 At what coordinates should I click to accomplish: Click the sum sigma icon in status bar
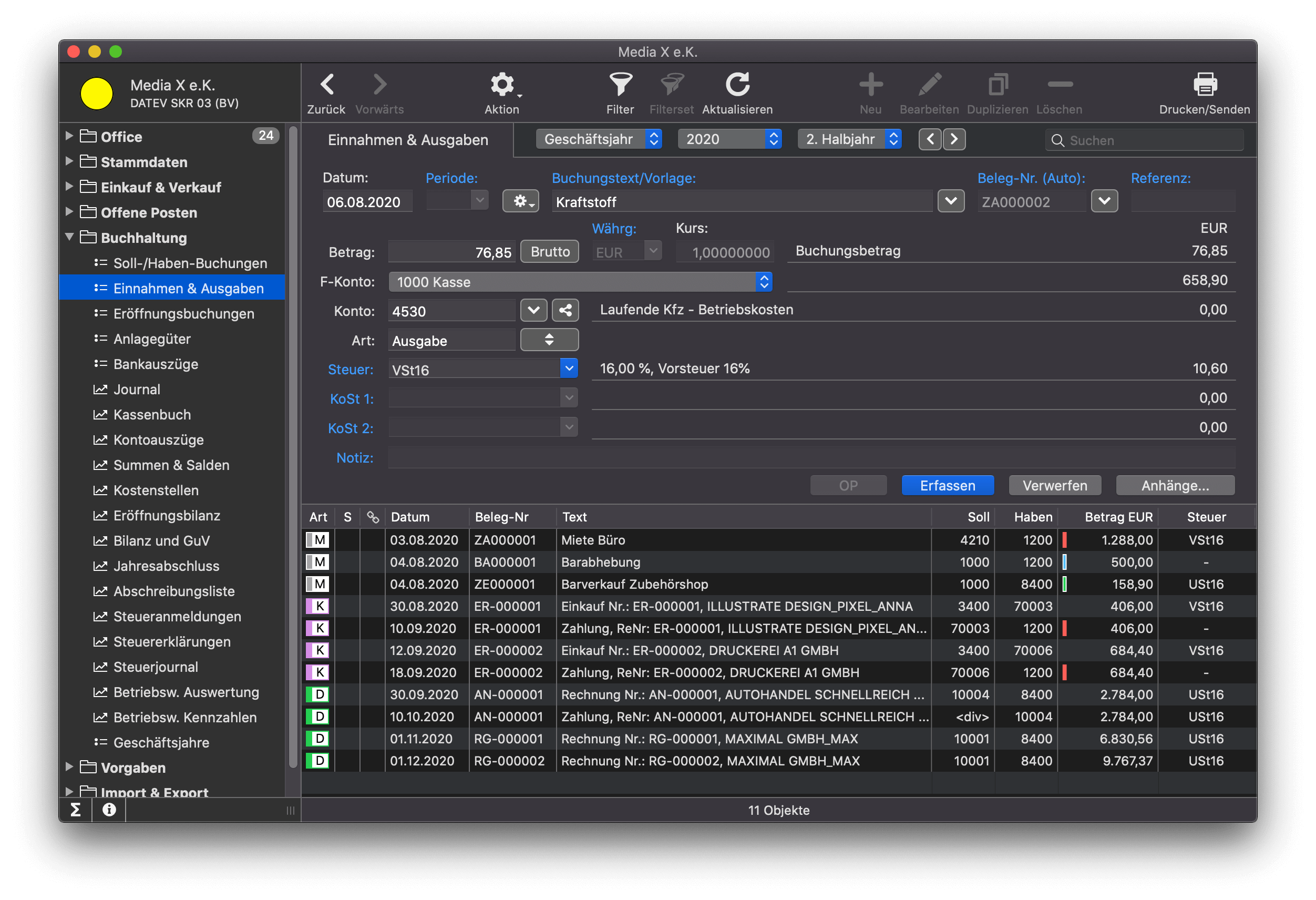[75, 810]
